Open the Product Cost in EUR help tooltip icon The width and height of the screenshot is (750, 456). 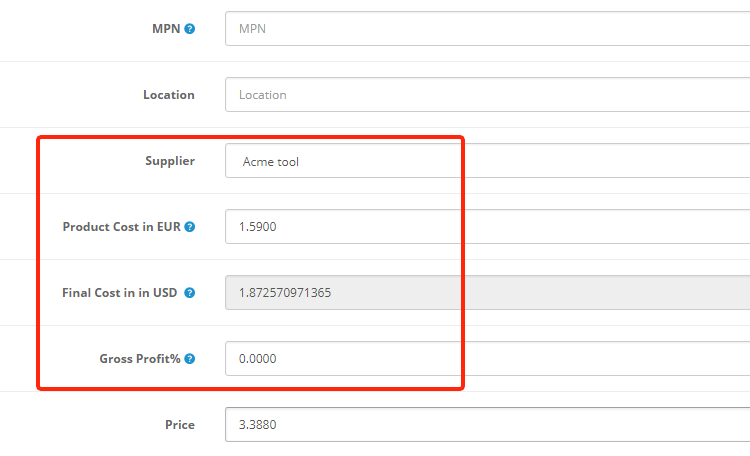pos(190,227)
